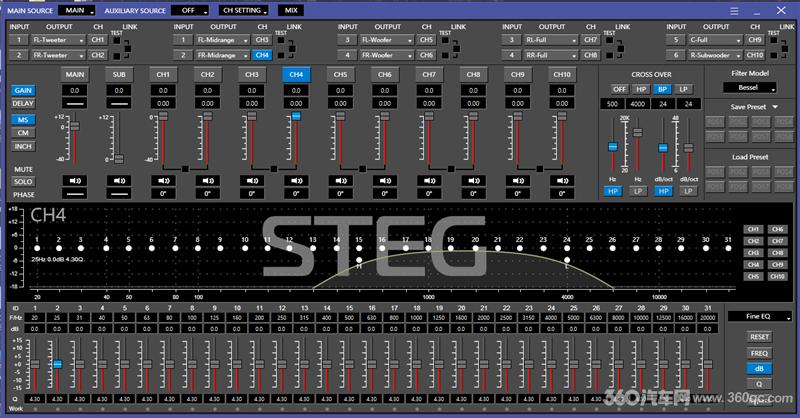
Task: Mute CH3 with its speaker icon
Action: (x=252, y=181)
